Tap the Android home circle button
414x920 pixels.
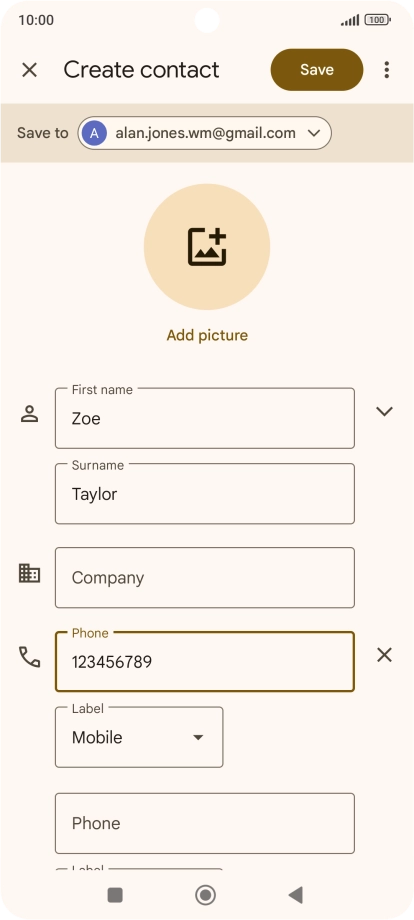tap(205, 895)
